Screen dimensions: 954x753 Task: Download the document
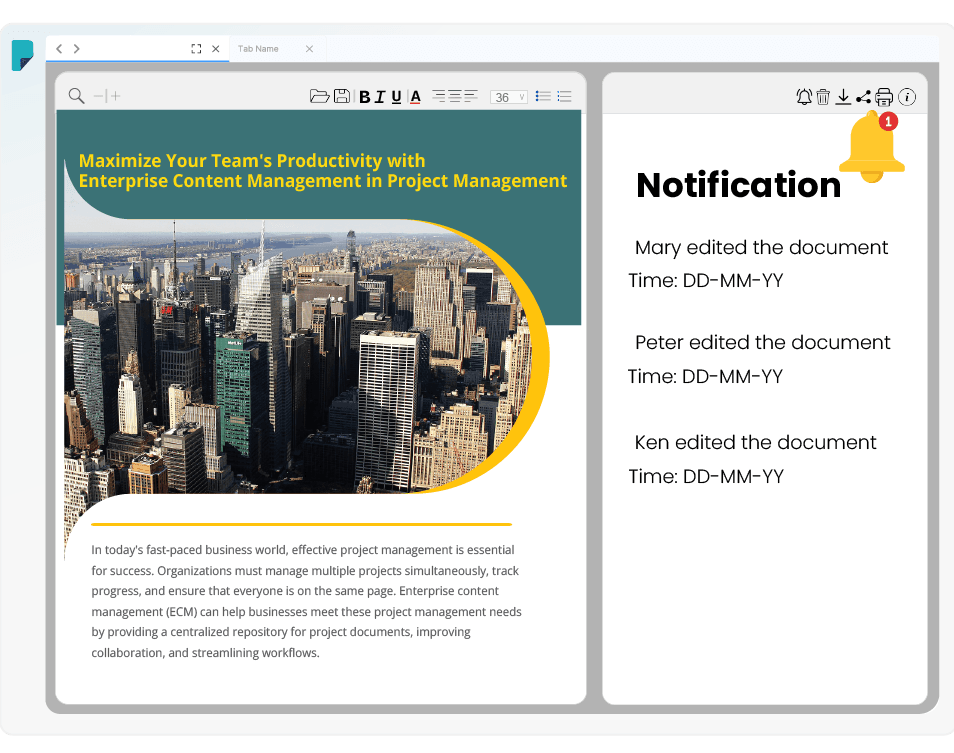coord(843,97)
